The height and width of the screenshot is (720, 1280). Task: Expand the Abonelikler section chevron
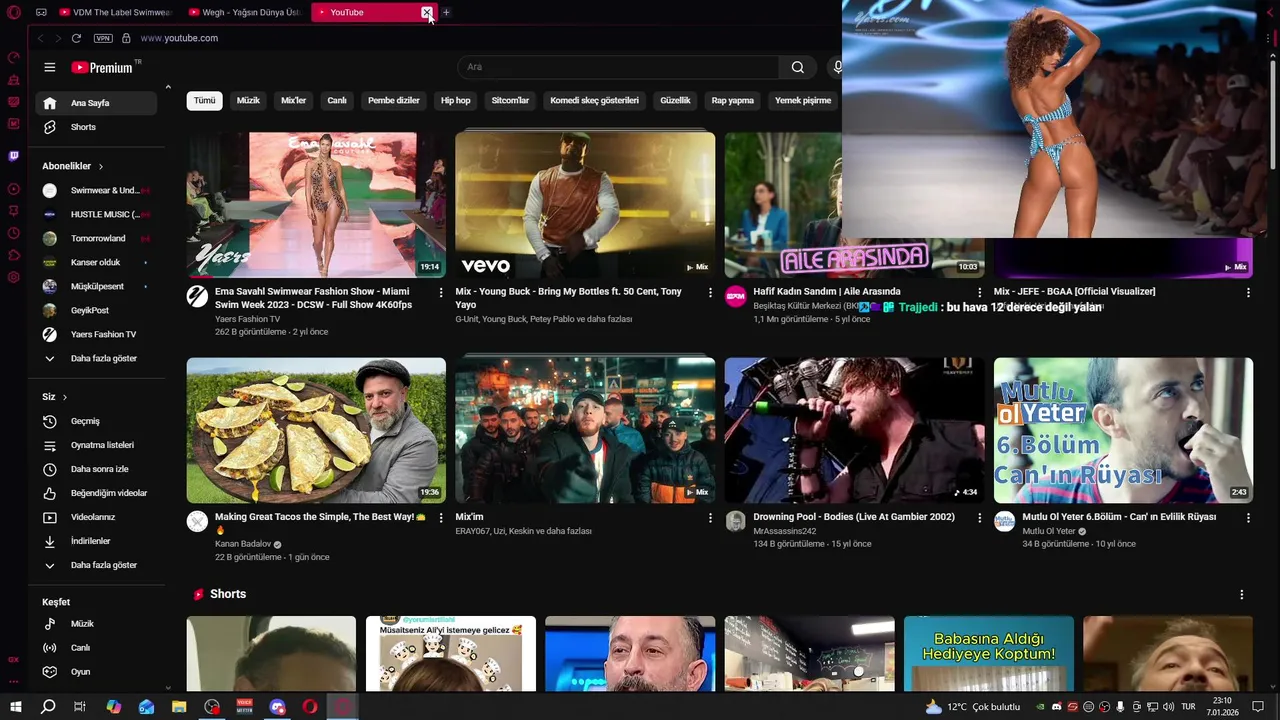[100, 166]
